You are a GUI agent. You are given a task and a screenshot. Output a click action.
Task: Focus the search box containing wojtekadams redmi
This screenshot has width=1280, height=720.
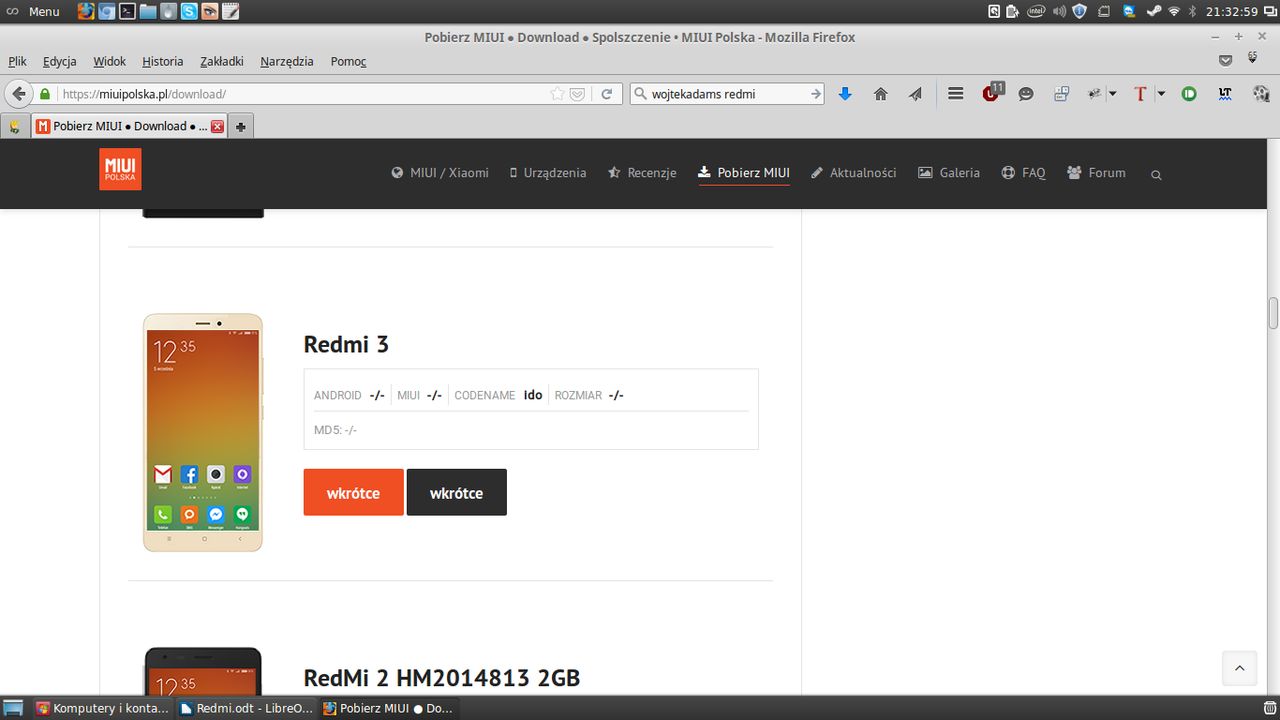pyautogui.click(x=728, y=94)
